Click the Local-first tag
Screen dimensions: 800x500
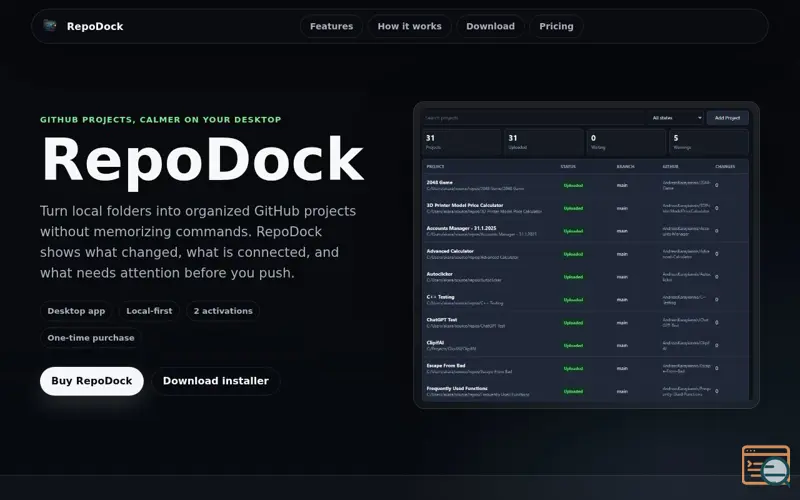[149, 311]
